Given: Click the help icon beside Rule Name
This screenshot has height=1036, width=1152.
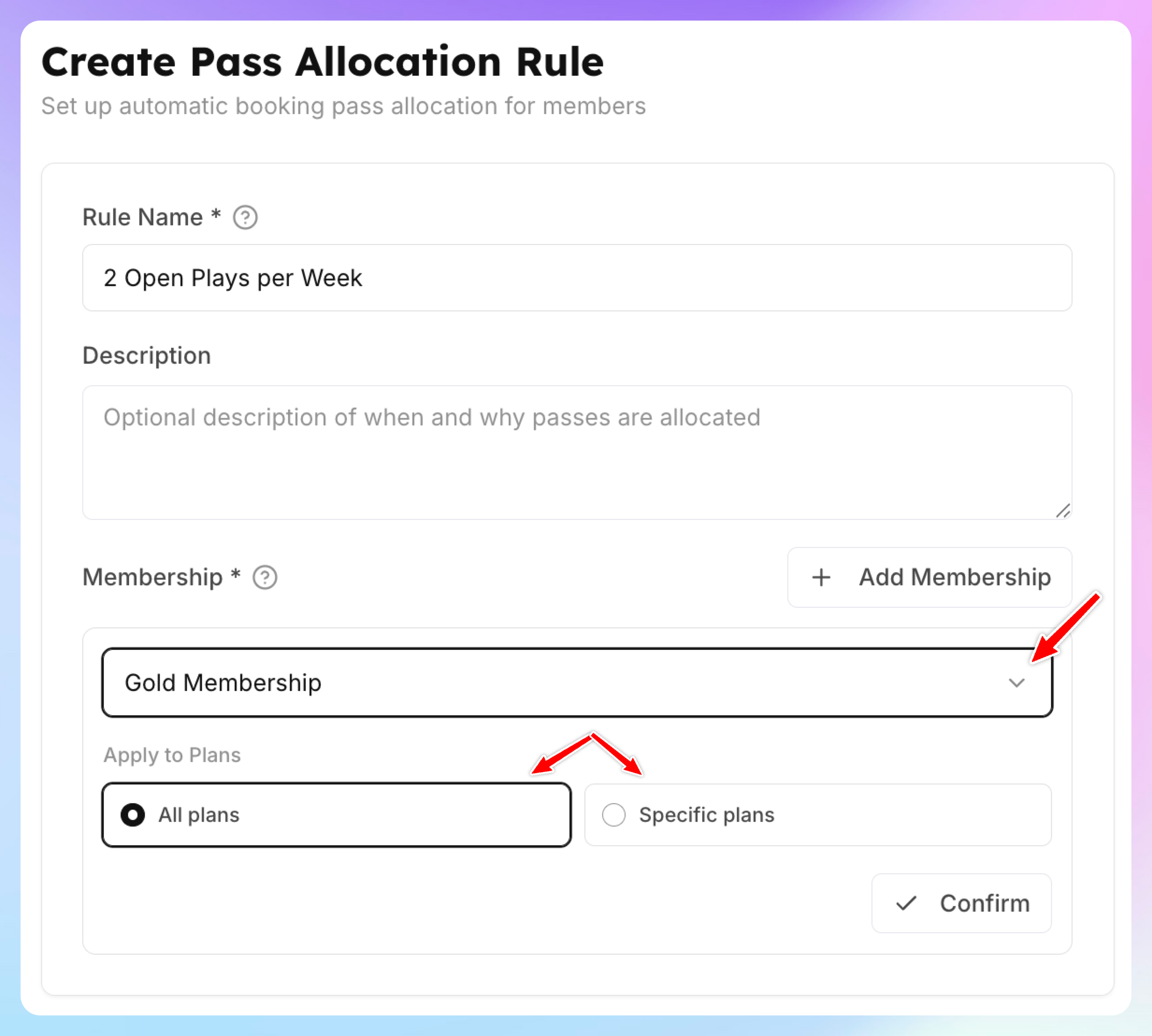Looking at the screenshot, I should (x=245, y=217).
